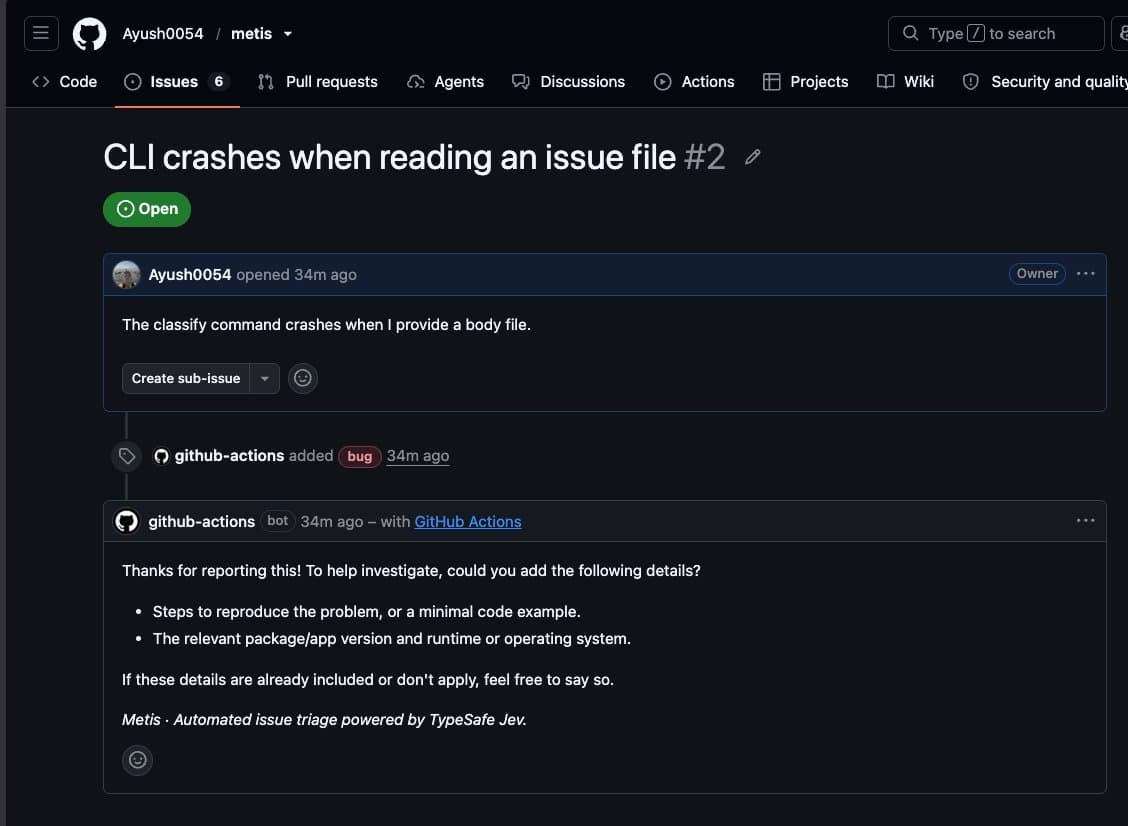Open github-actions link in label event

point(229,455)
